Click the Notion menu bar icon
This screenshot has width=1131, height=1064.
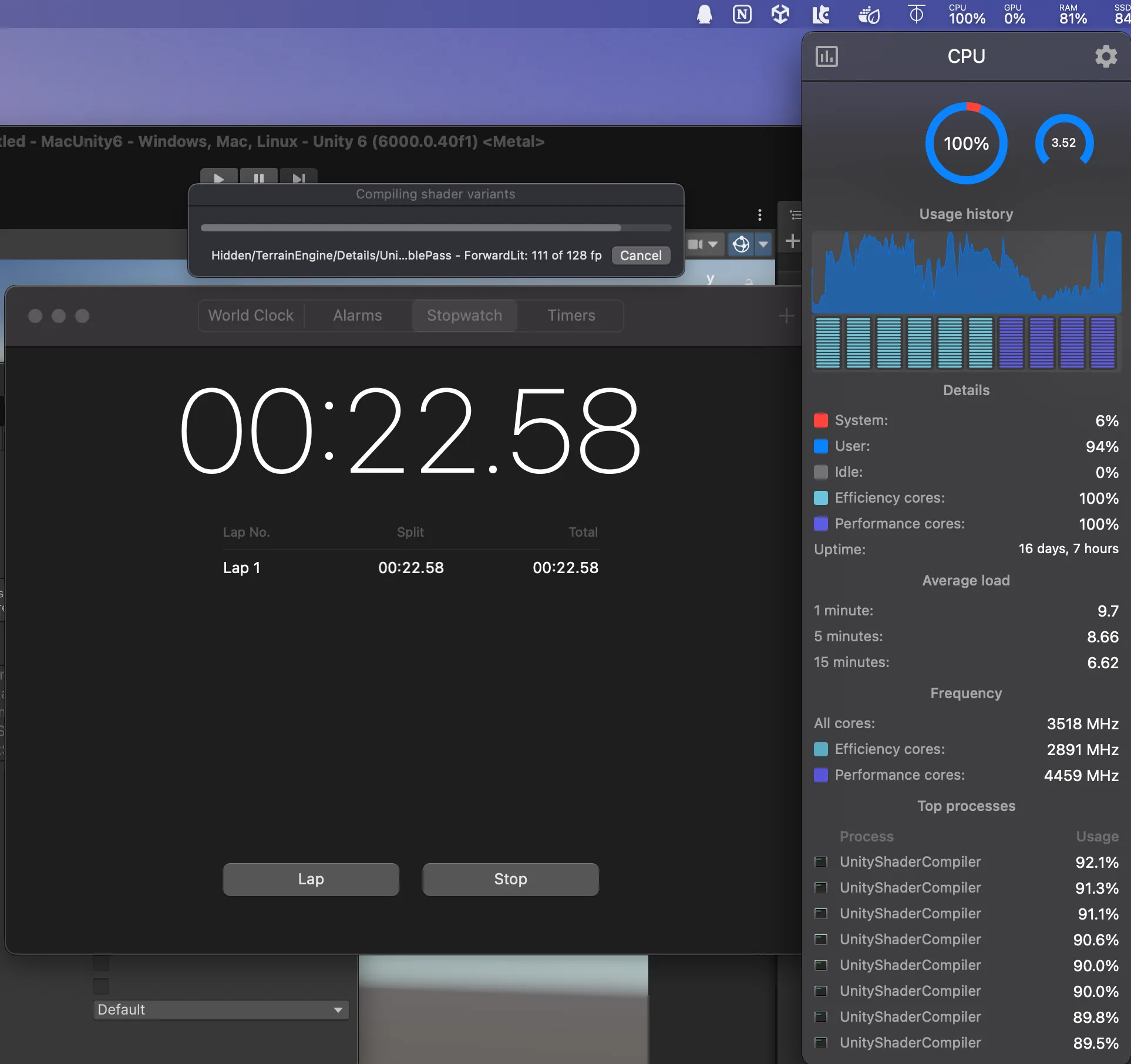tap(742, 14)
